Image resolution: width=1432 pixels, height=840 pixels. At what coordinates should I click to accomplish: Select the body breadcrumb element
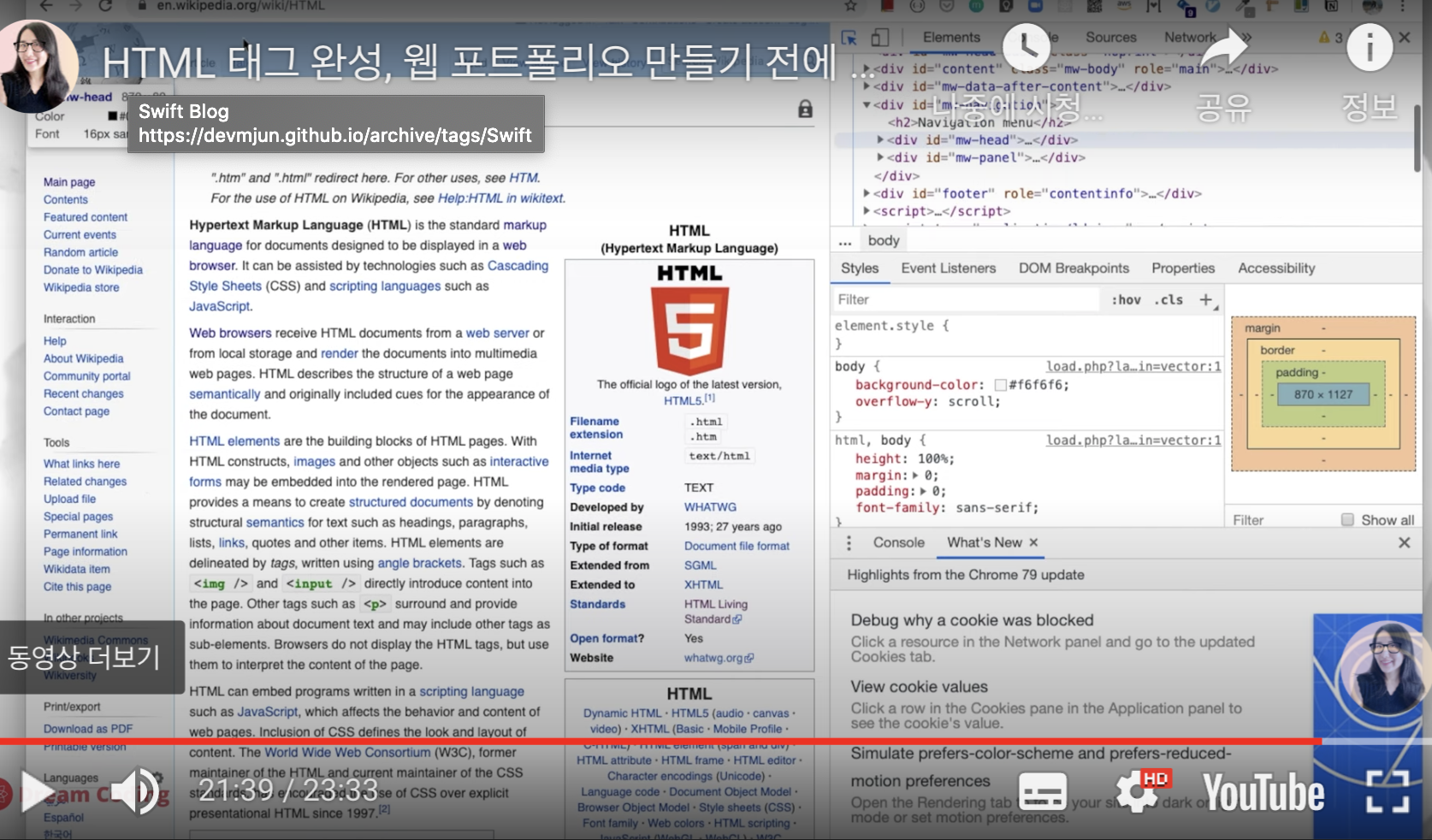(x=884, y=240)
